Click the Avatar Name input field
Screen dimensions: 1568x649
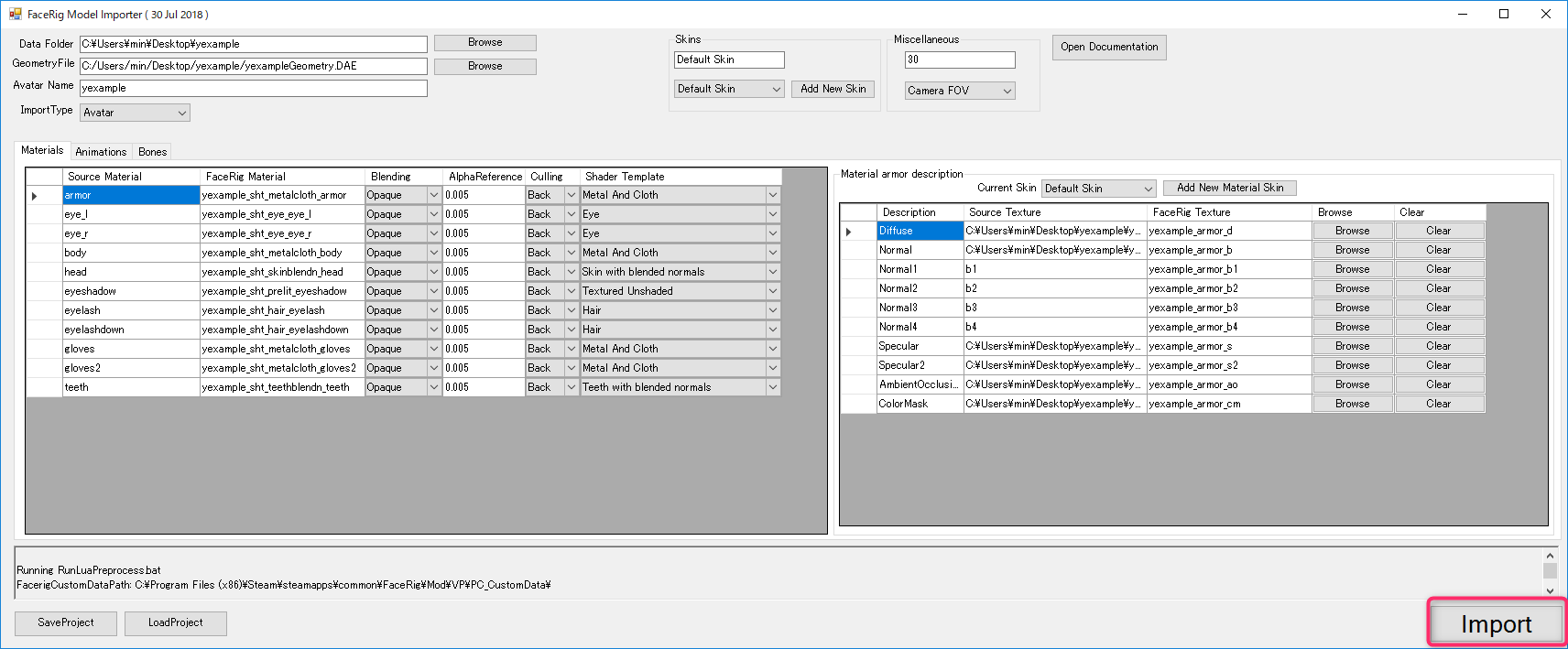pyautogui.click(x=253, y=89)
